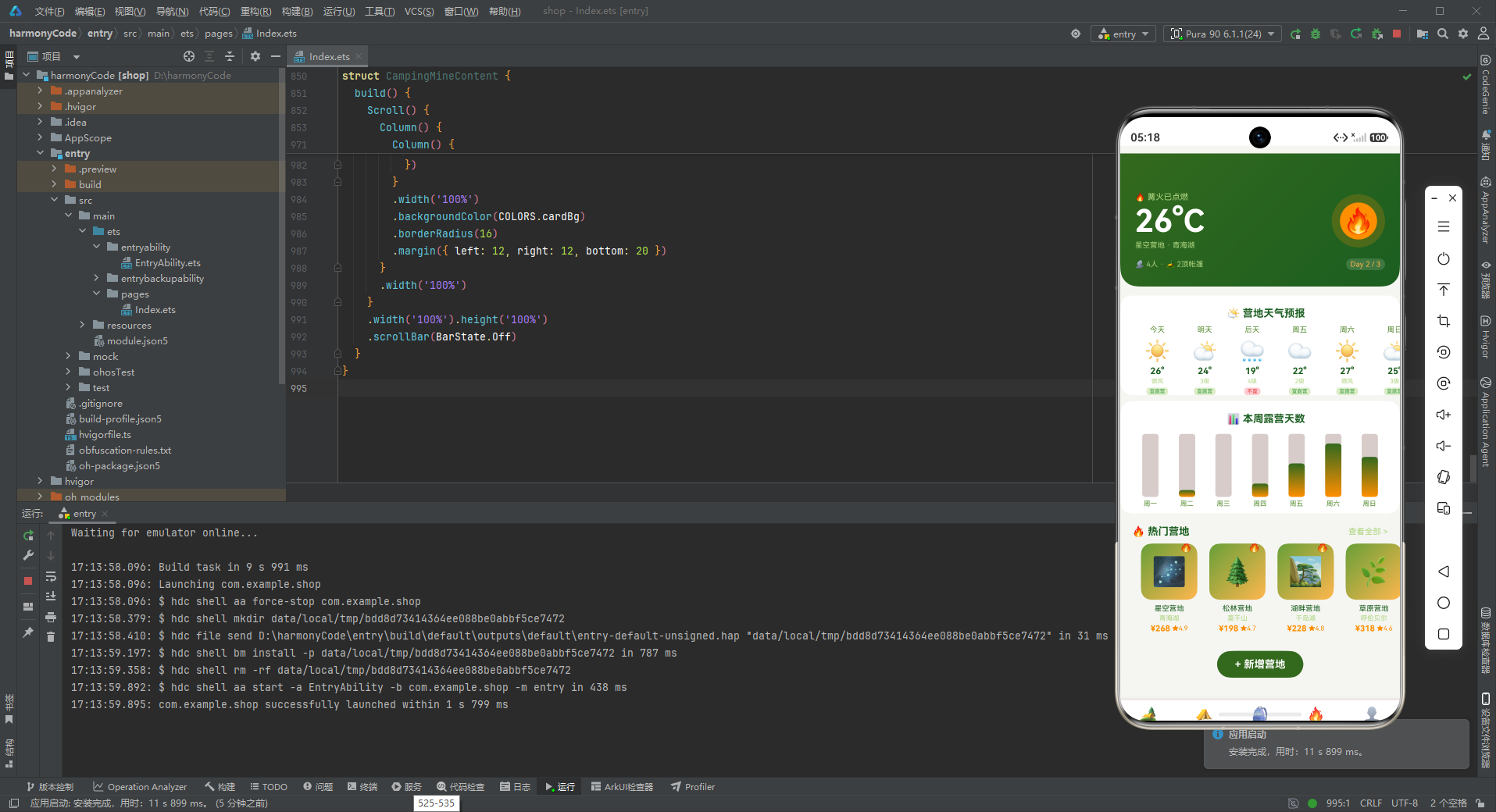This screenshot has height=812, width=1496.
Task: Open the entry run configuration dropdown
Action: point(1123,34)
